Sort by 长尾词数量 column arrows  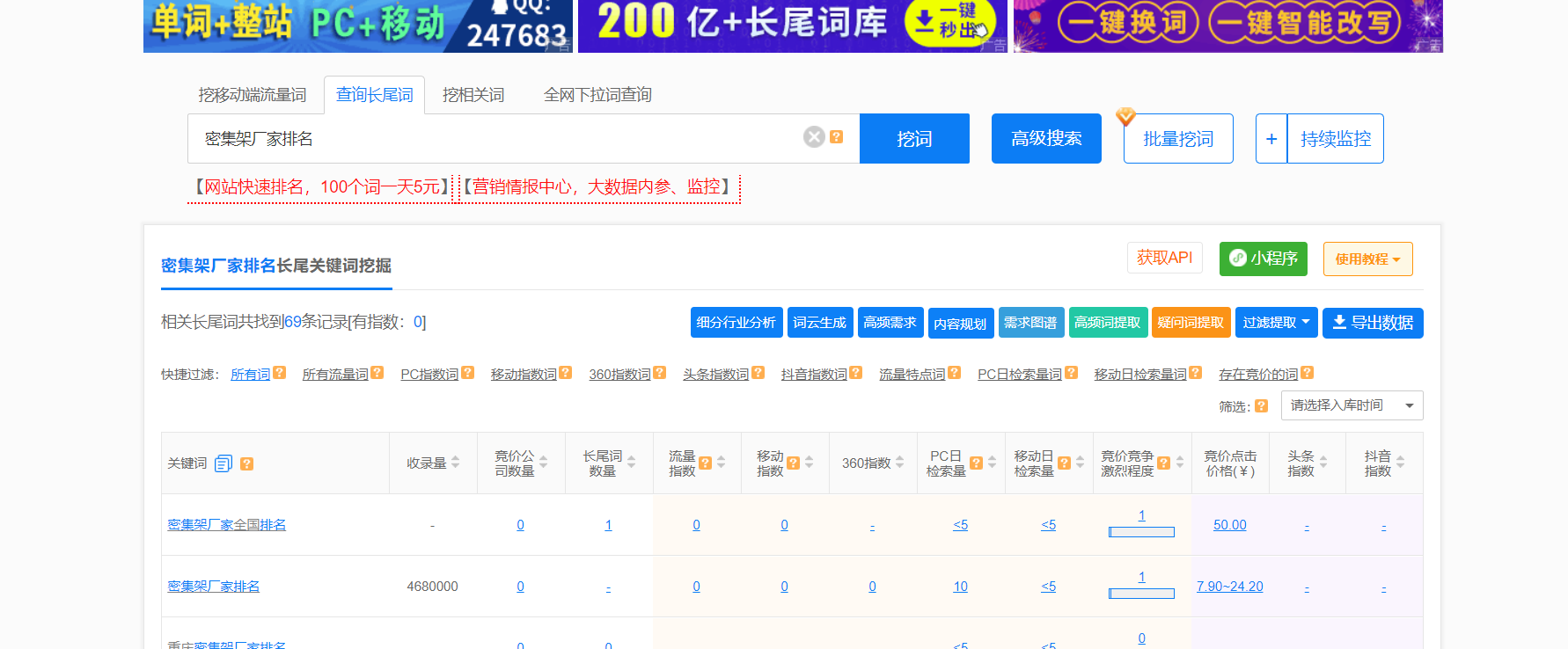tap(631, 463)
